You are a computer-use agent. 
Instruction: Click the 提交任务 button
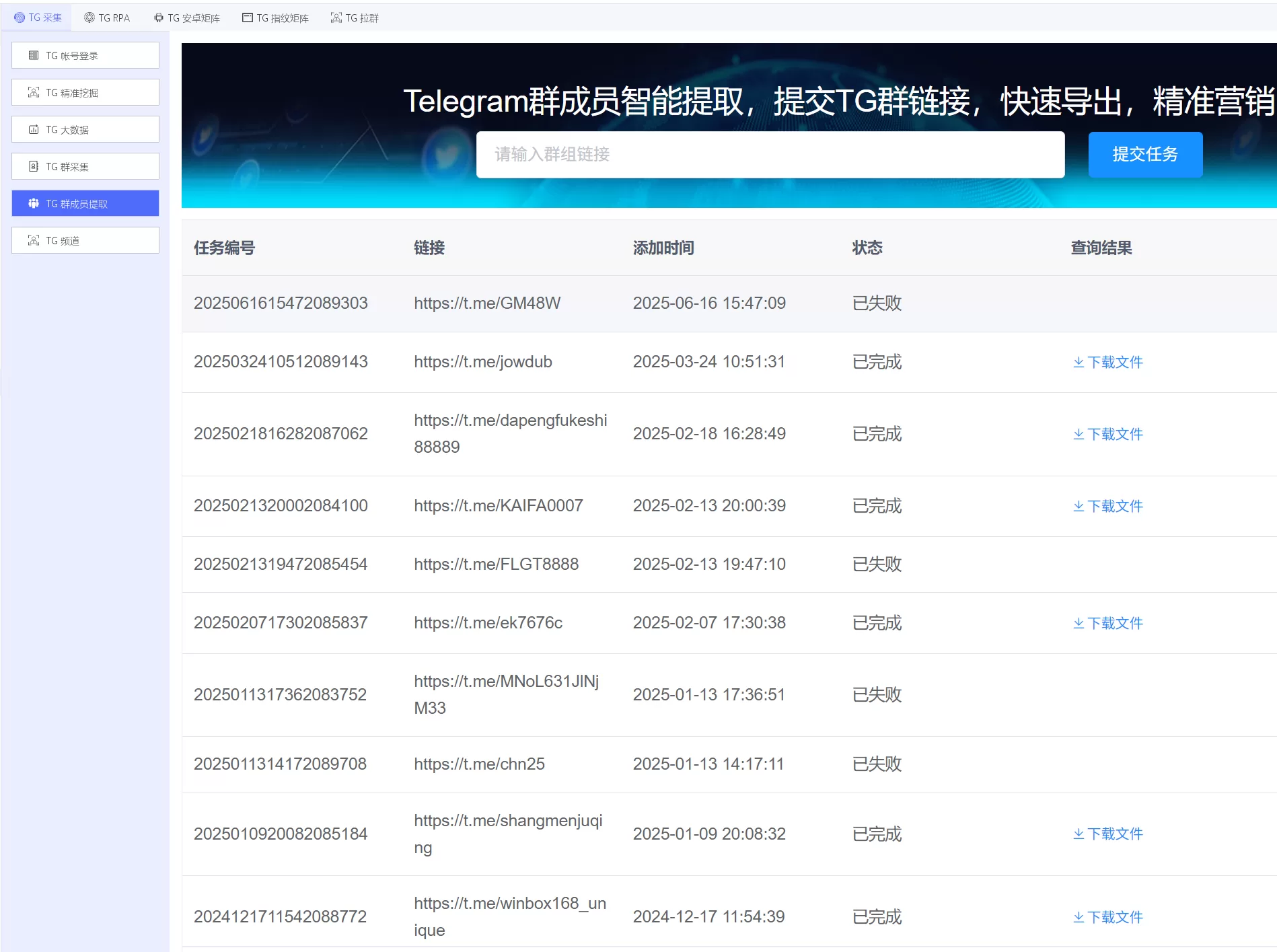click(x=1145, y=155)
